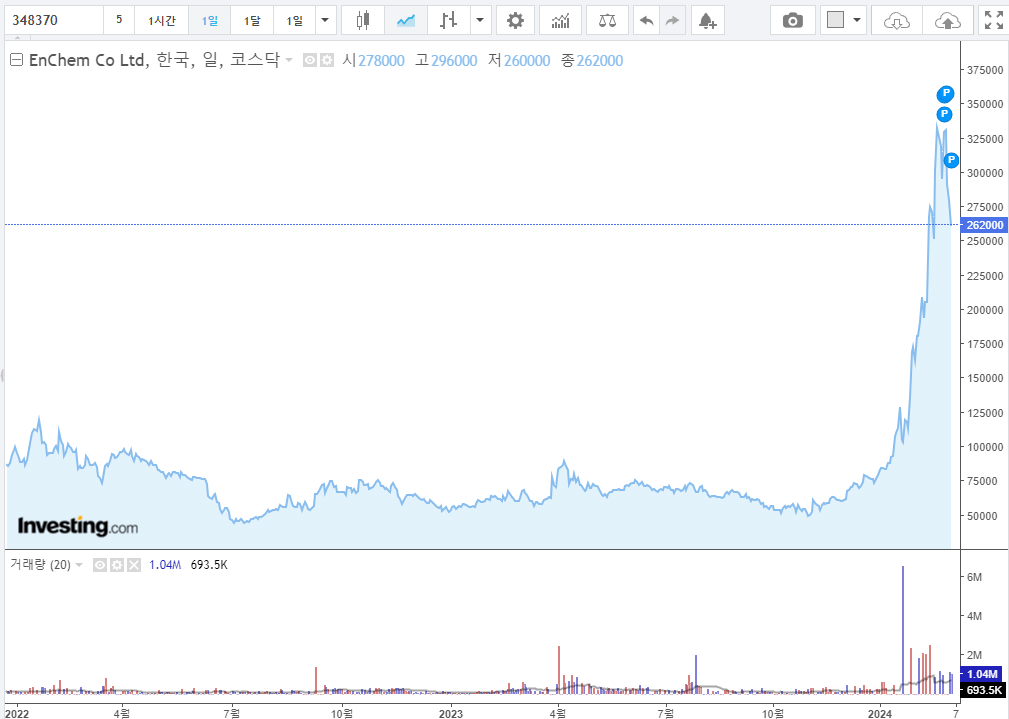Click the lowest P marker
This screenshot has width=1009, height=719.
pos(951,160)
